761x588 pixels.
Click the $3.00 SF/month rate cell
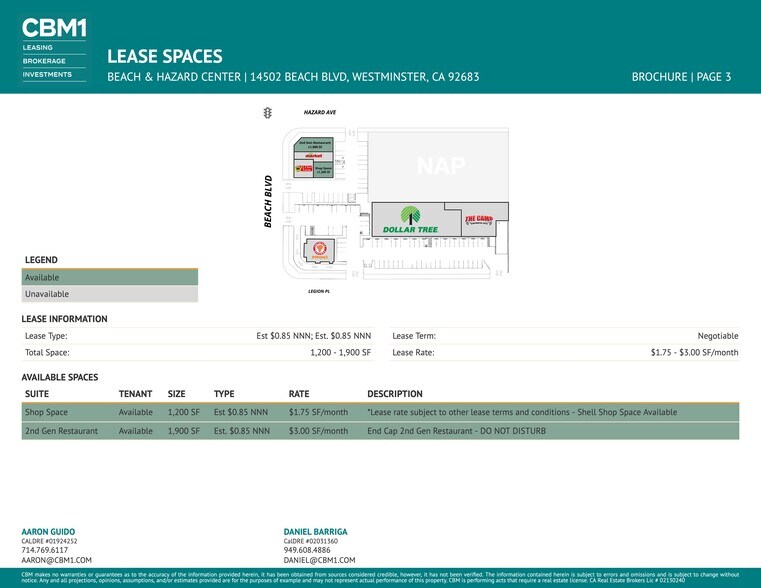[x=318, y=431]
